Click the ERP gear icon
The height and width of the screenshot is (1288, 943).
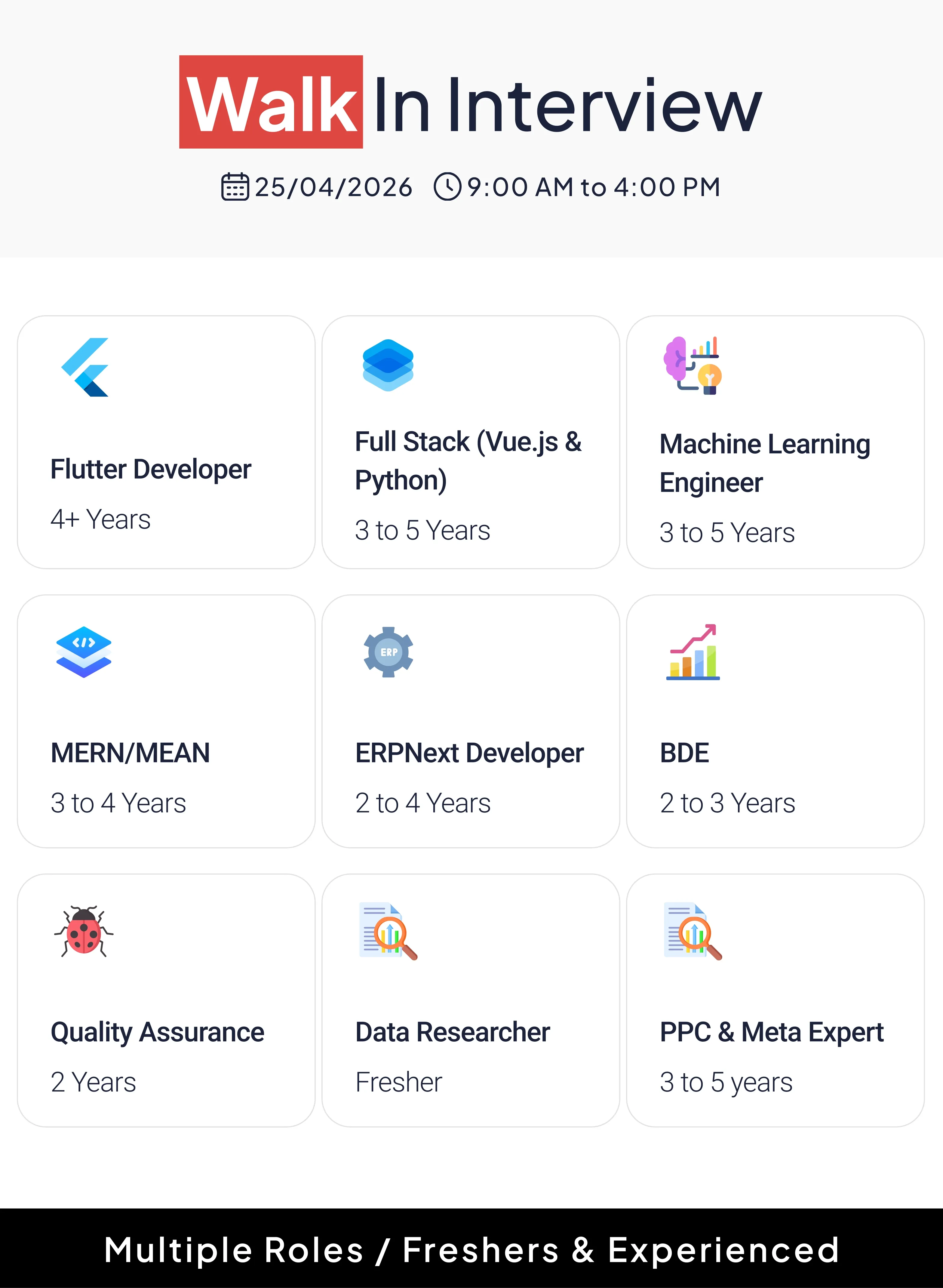click(388, 652)
